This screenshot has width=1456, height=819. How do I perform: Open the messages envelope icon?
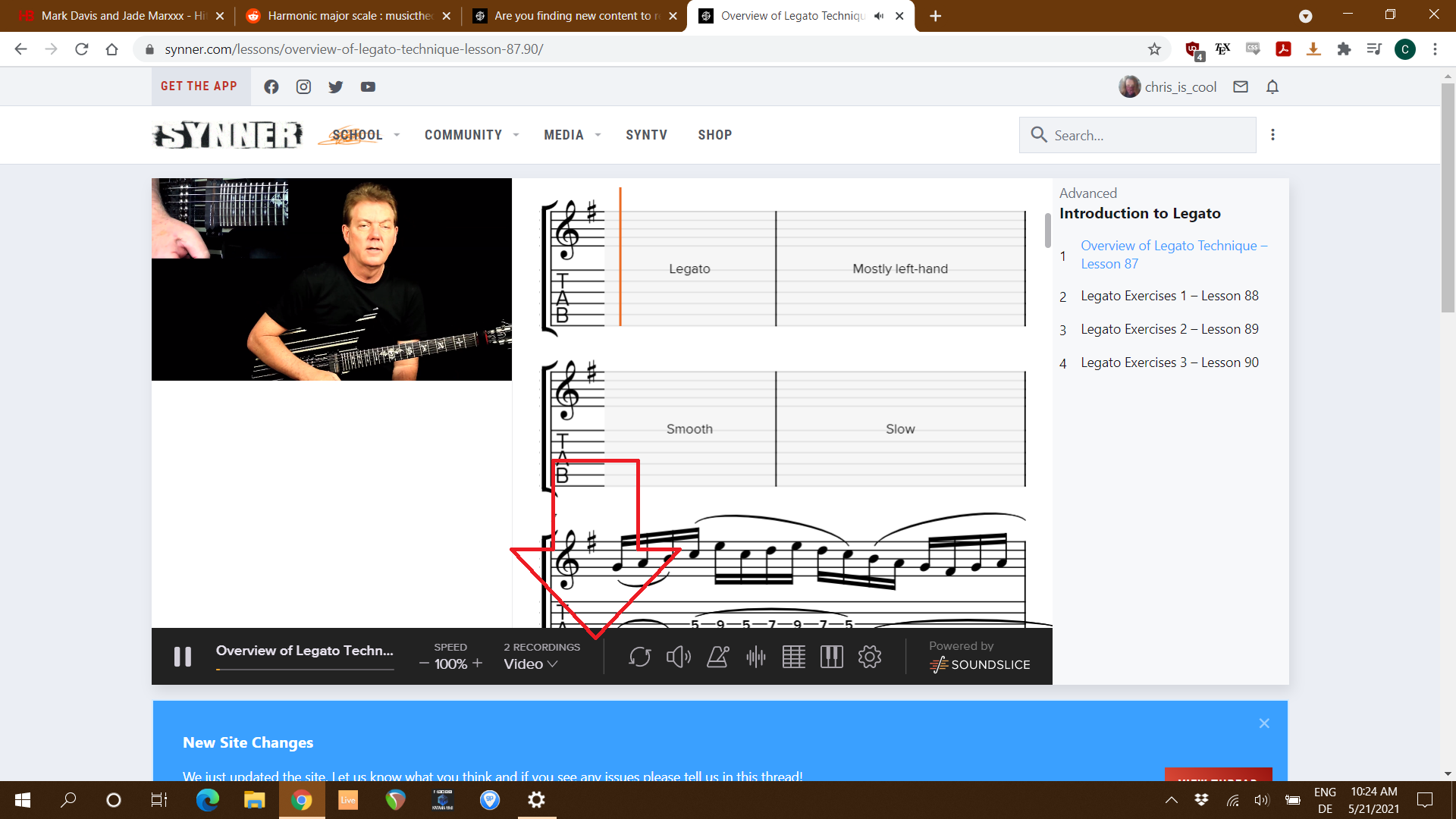[x=1241, y=87]
